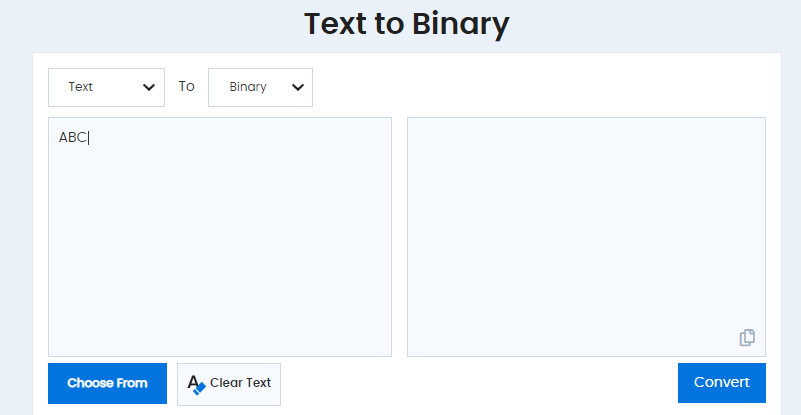
Task: Open the Binary target format dropdown
Action: point(261,87)
